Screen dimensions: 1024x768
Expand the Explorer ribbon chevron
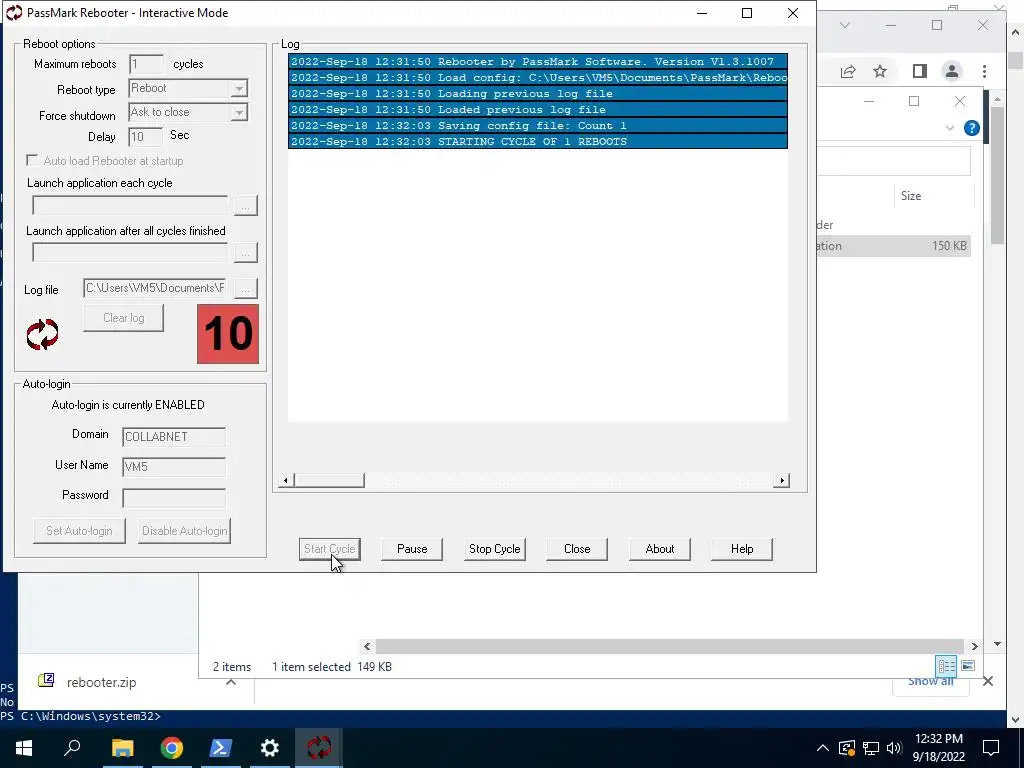950,128
